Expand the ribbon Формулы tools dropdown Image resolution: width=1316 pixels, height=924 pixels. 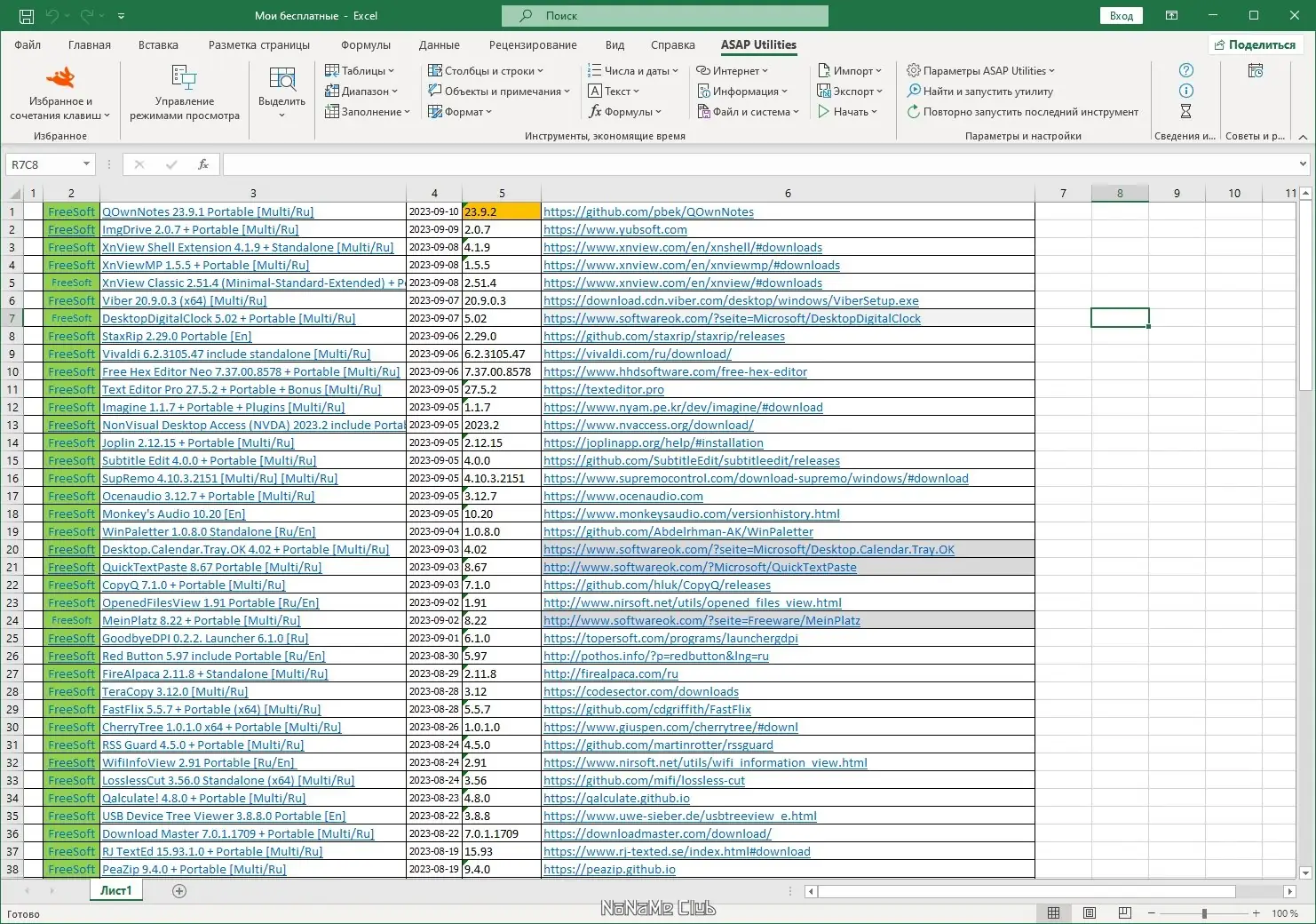point(625,111)
